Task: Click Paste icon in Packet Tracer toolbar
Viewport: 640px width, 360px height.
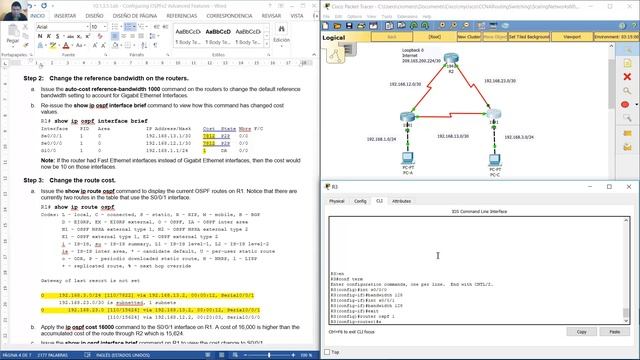Action: (x=401, y=26)
